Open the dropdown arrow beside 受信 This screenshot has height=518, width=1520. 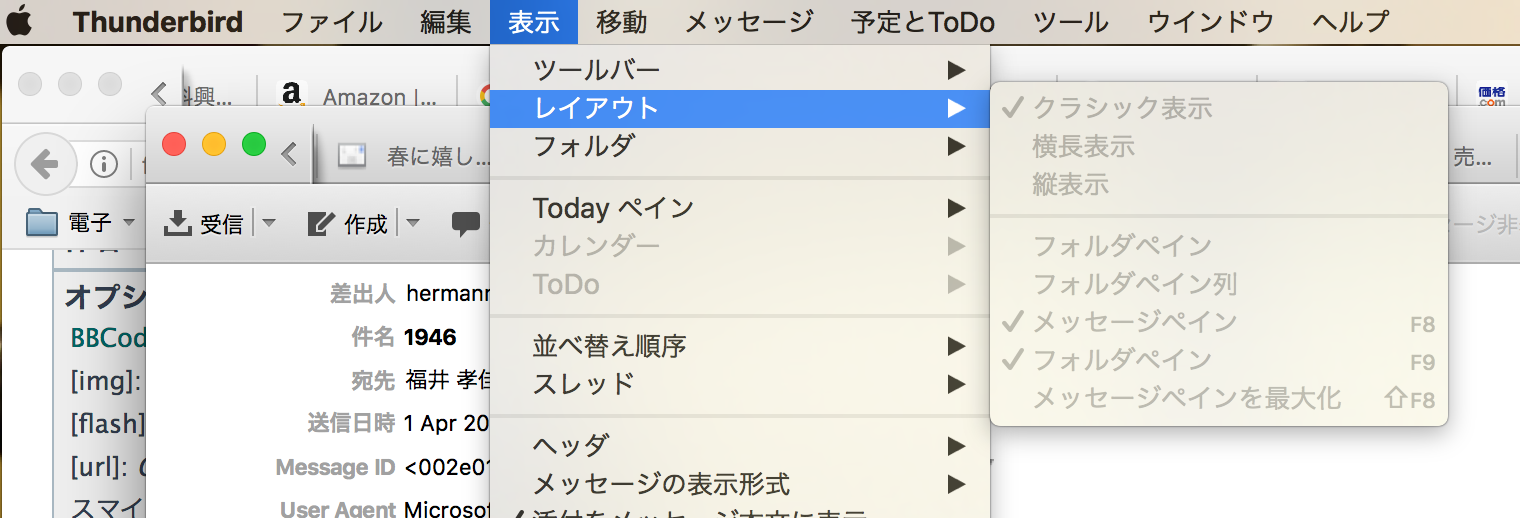[x=268, y=223]
